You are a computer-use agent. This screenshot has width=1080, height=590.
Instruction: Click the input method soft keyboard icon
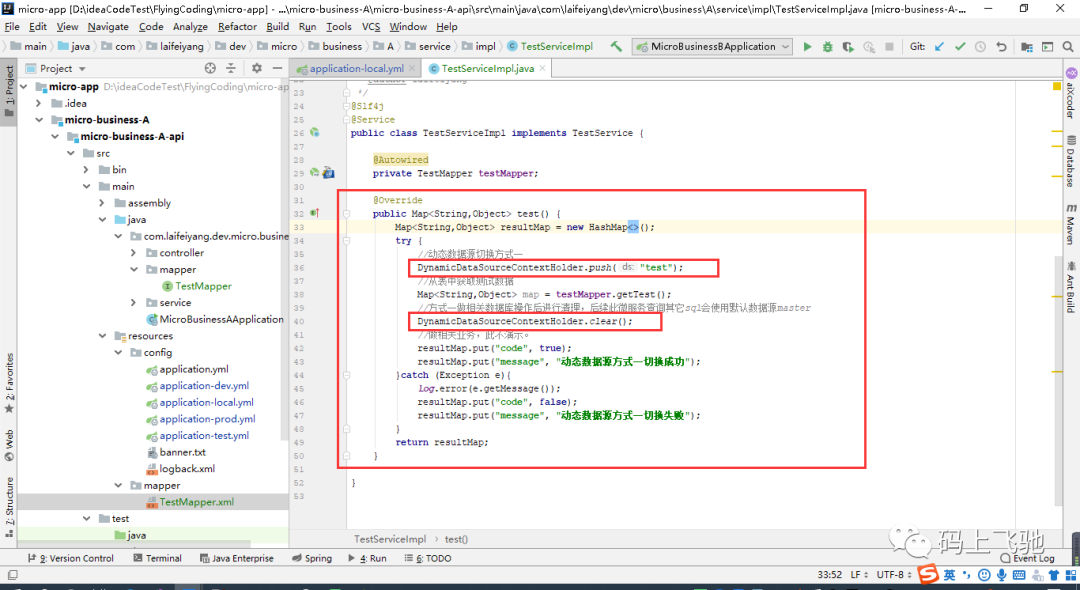[x=1019, y=575]
